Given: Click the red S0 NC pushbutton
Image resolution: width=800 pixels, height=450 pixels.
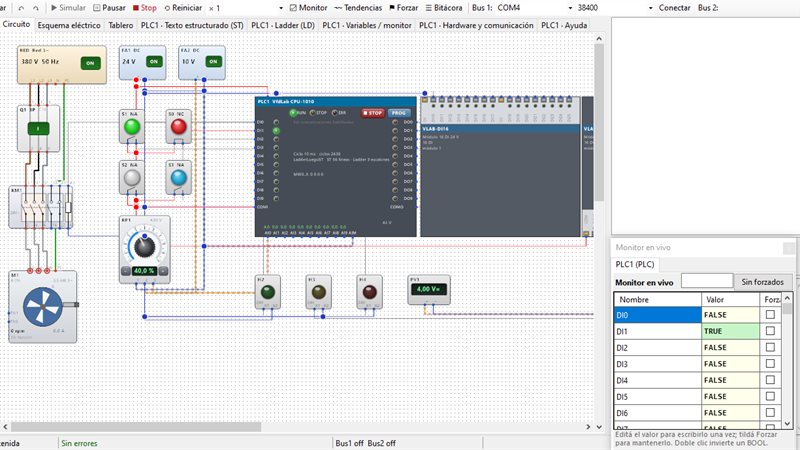Looking at the screenshot, I should pos(179,127).
